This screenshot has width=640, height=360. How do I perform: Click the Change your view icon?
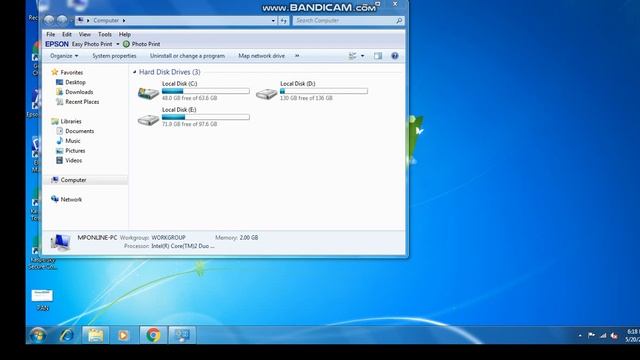(x=352, y=56)
